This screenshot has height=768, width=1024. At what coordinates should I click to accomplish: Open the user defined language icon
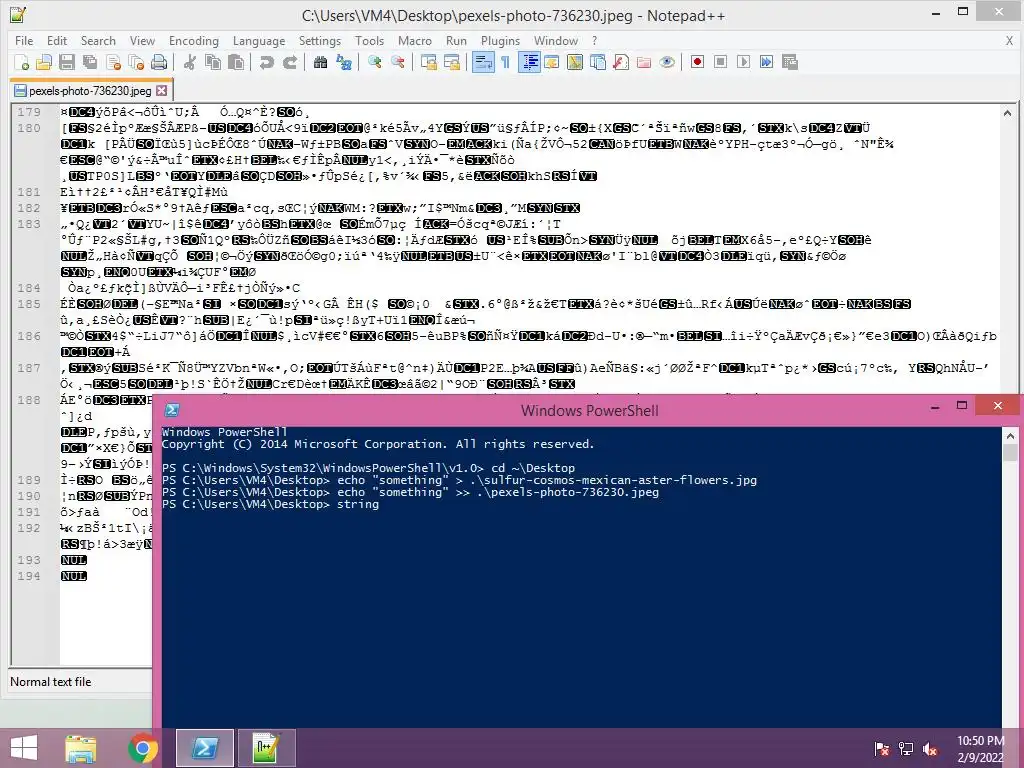[x=552, y=62]
